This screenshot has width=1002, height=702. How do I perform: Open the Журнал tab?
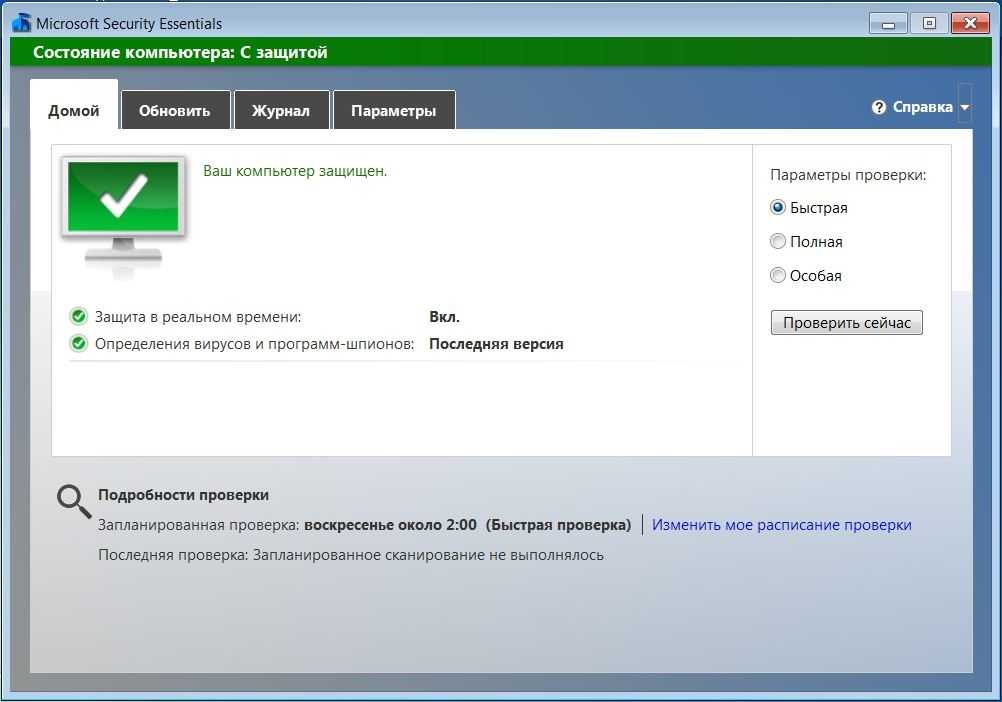[281, 111]
